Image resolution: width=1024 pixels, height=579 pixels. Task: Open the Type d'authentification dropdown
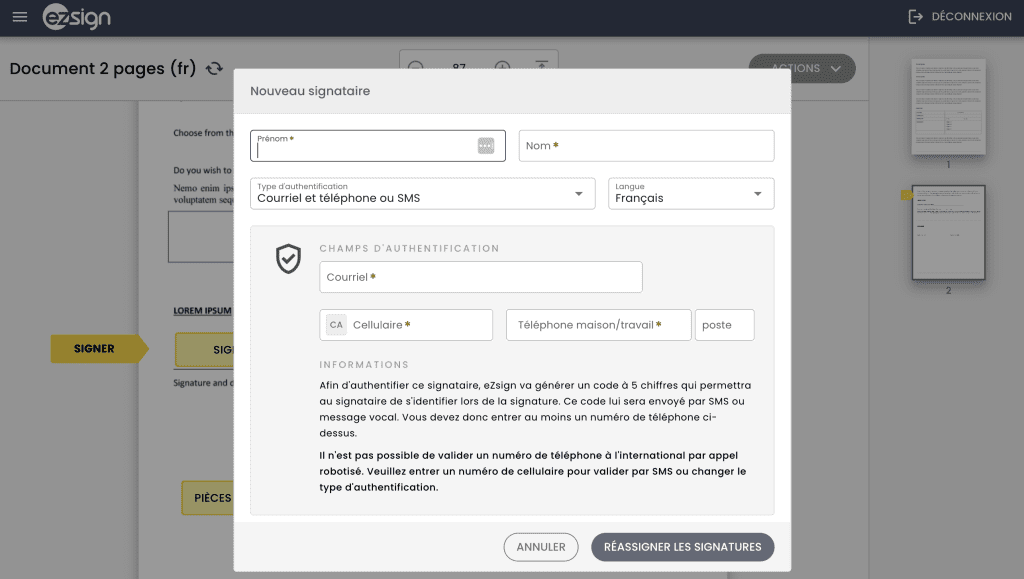[x=423, y=193]
